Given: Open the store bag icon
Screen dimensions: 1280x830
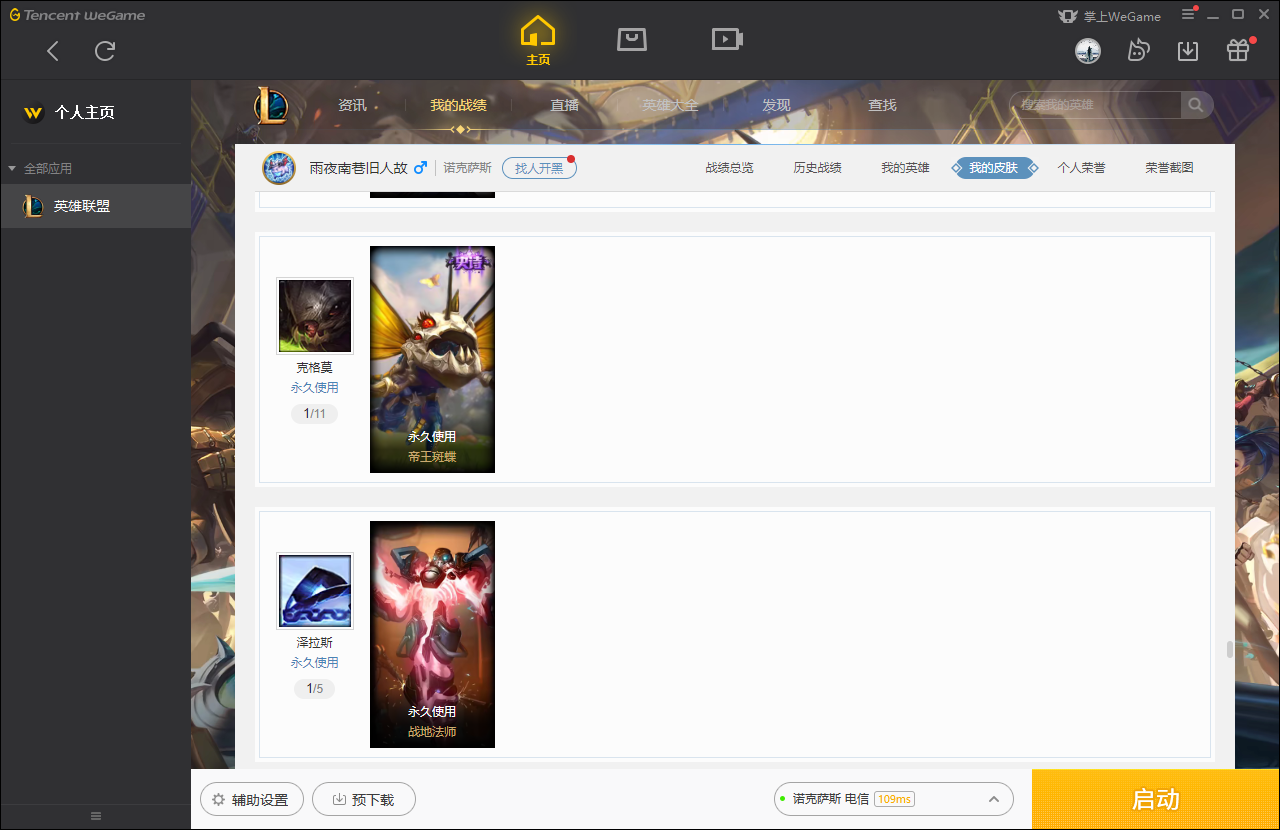Looking at the screenshot, I should click(x=632, y=39).
